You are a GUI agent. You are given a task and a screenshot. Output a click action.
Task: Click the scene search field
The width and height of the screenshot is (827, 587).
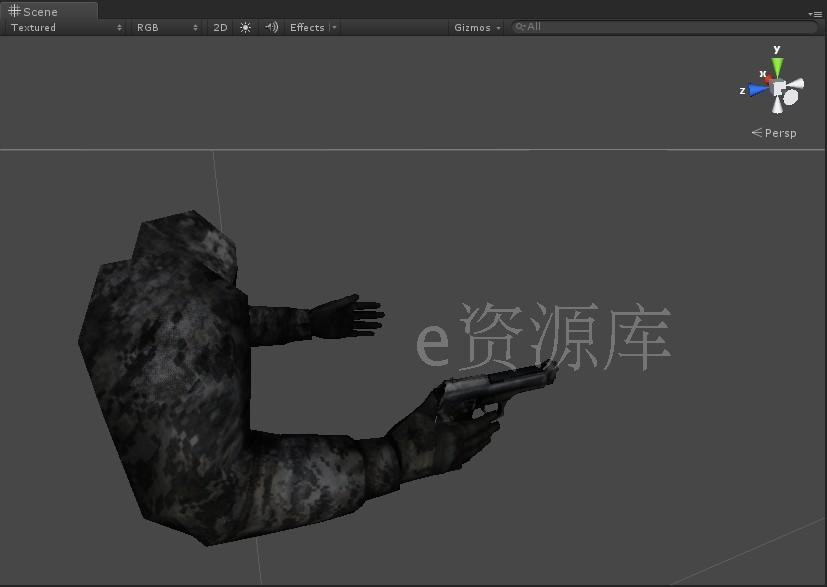pos(665,27)
